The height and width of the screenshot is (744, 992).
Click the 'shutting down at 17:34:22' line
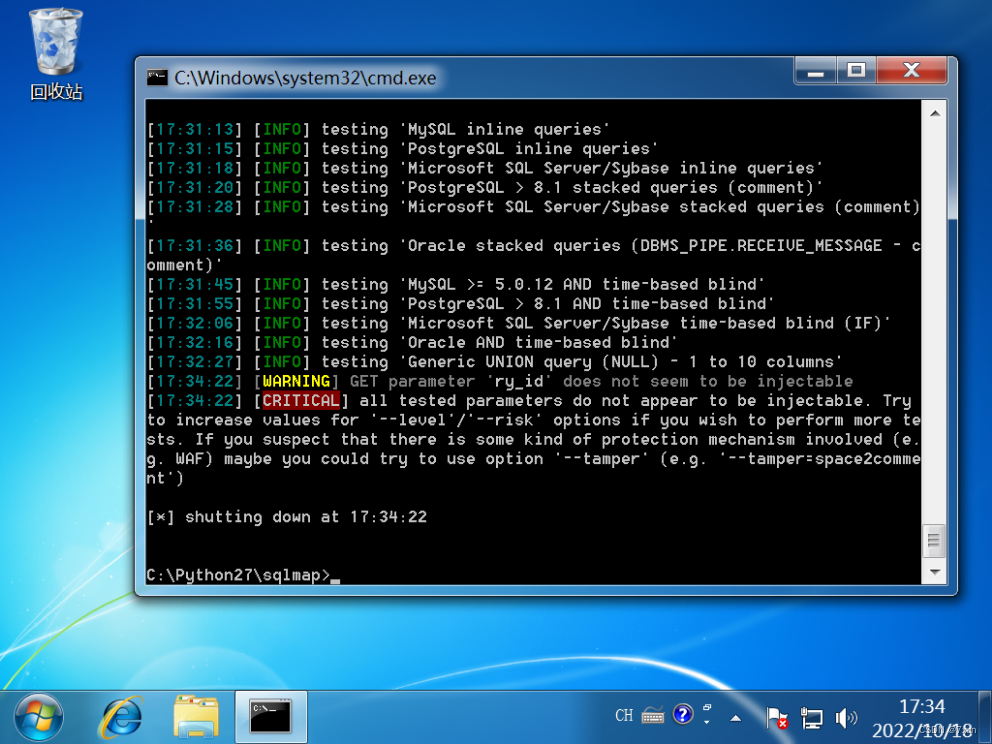pyautogui.click(x=287, y=517)
